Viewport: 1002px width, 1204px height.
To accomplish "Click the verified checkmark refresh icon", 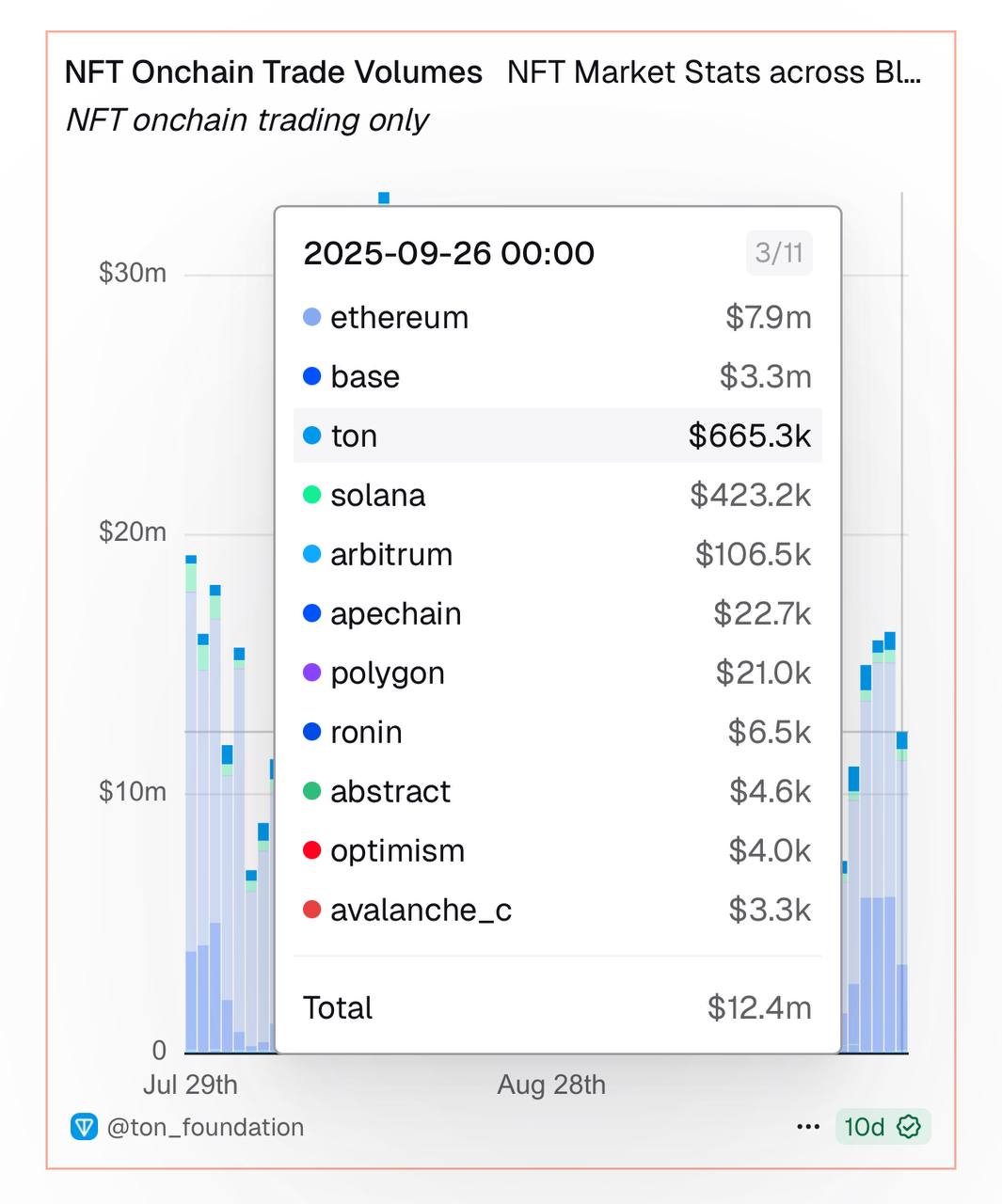I will [x=909, y=1127].
